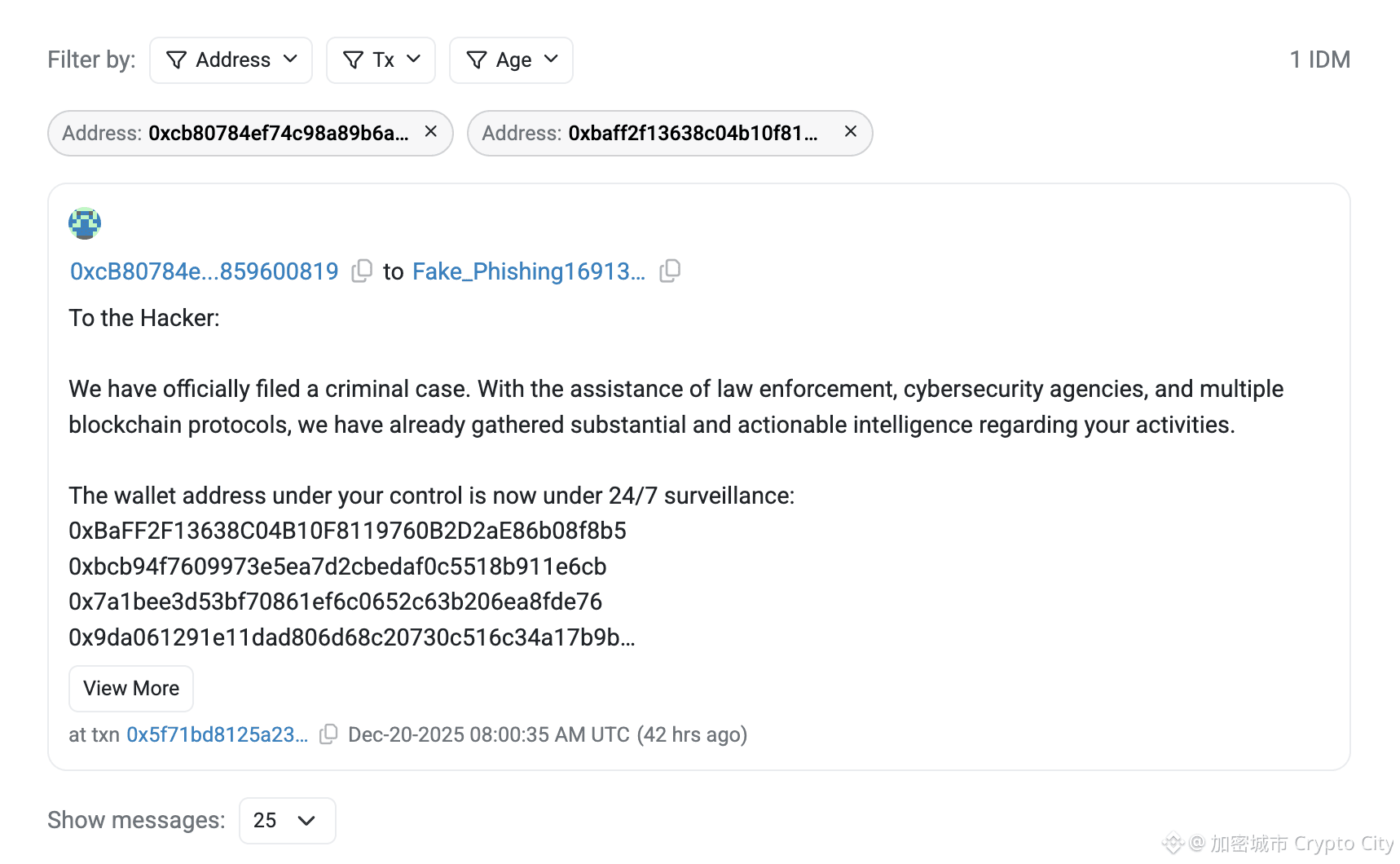
Task: Open sender address 0xcB80784e...859600819
Action: pos(204,271)
